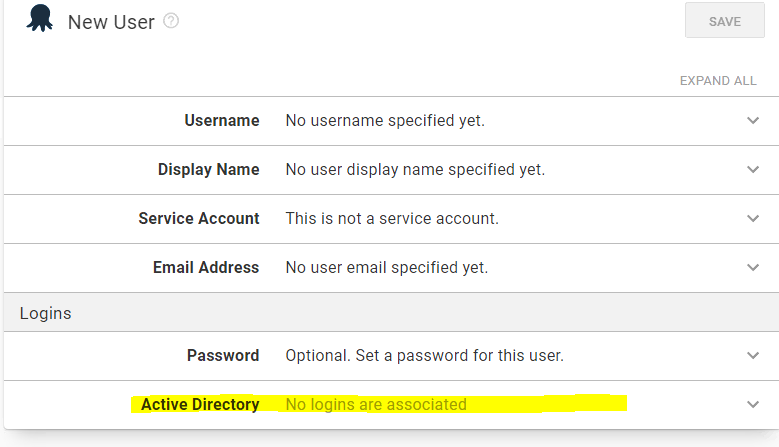Click the Octopus Deploy logo icon

pos(40,18)
